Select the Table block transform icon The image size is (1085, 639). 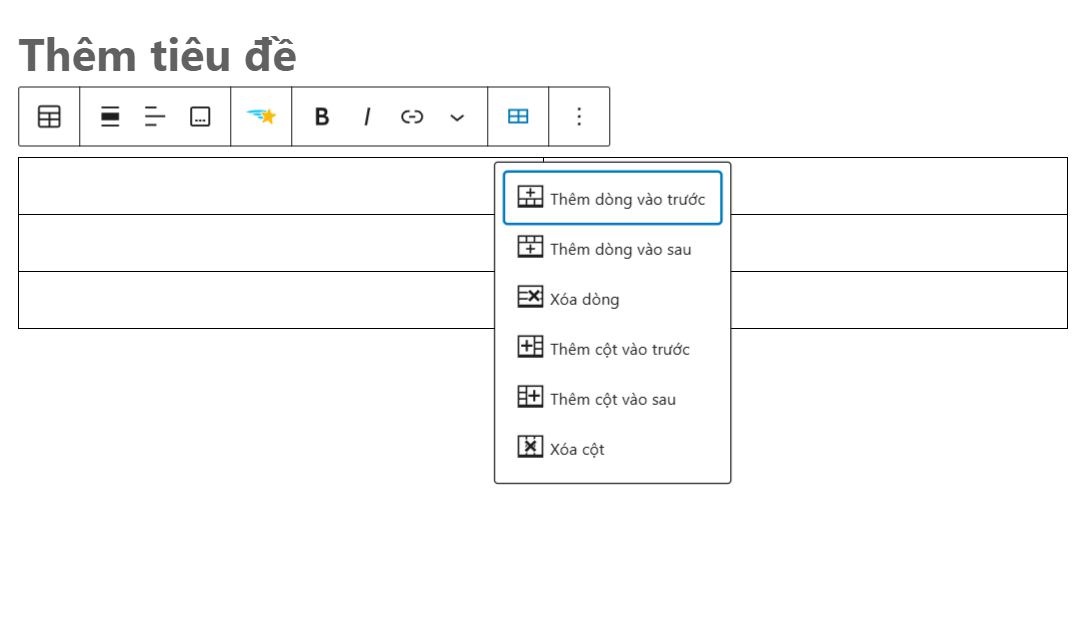[48, 116]
